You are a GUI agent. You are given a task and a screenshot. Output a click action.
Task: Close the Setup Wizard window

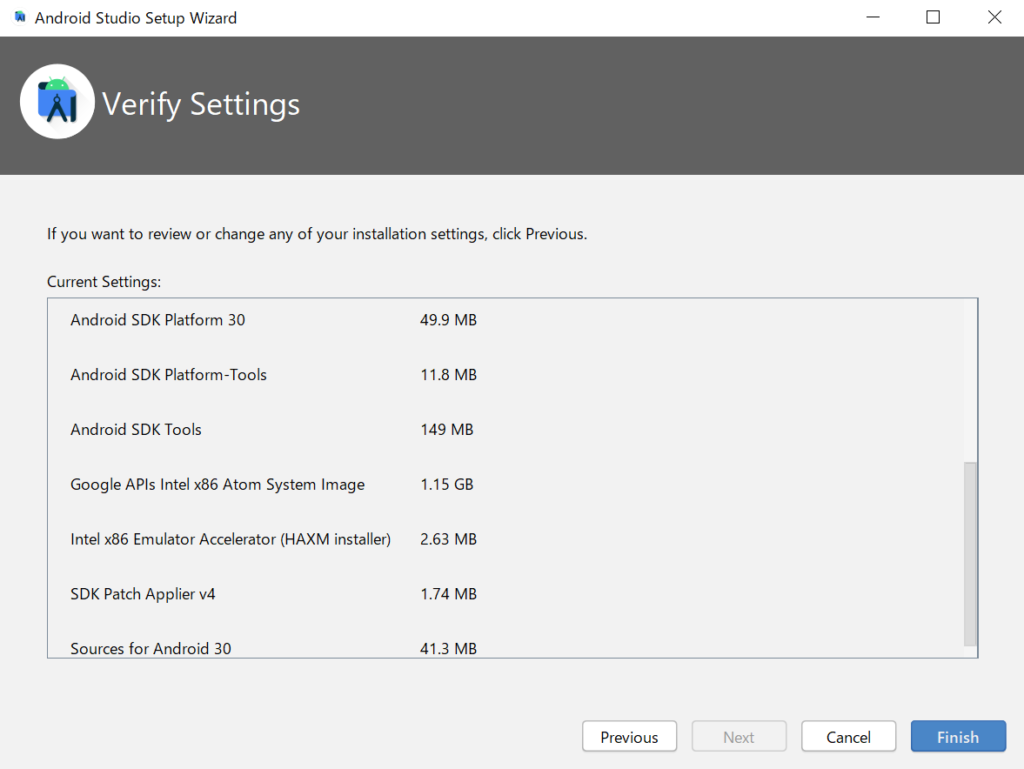[994, 17]
